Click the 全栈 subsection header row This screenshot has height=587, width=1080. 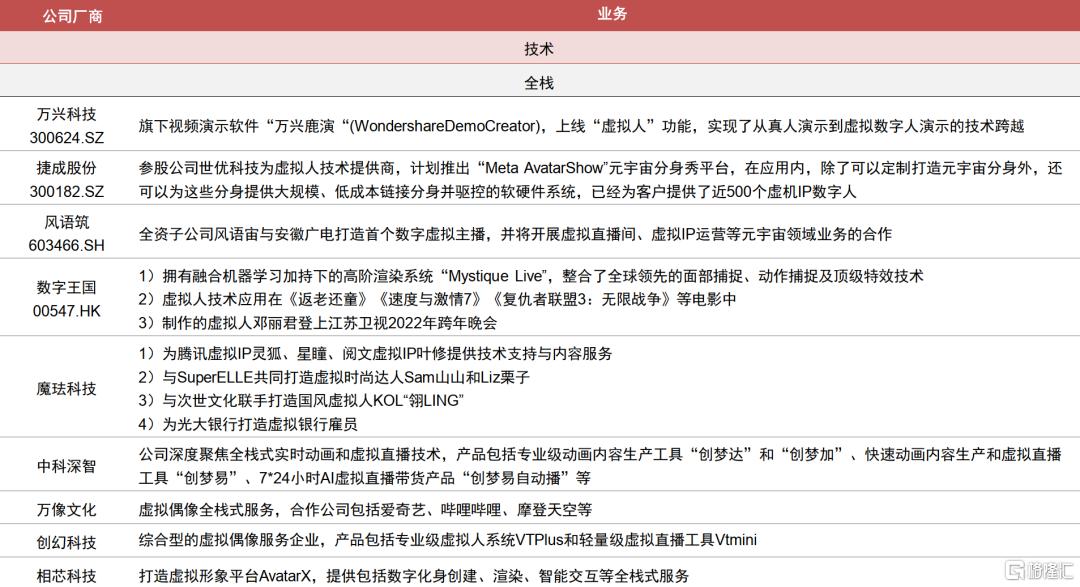click(x=539, y=83)
